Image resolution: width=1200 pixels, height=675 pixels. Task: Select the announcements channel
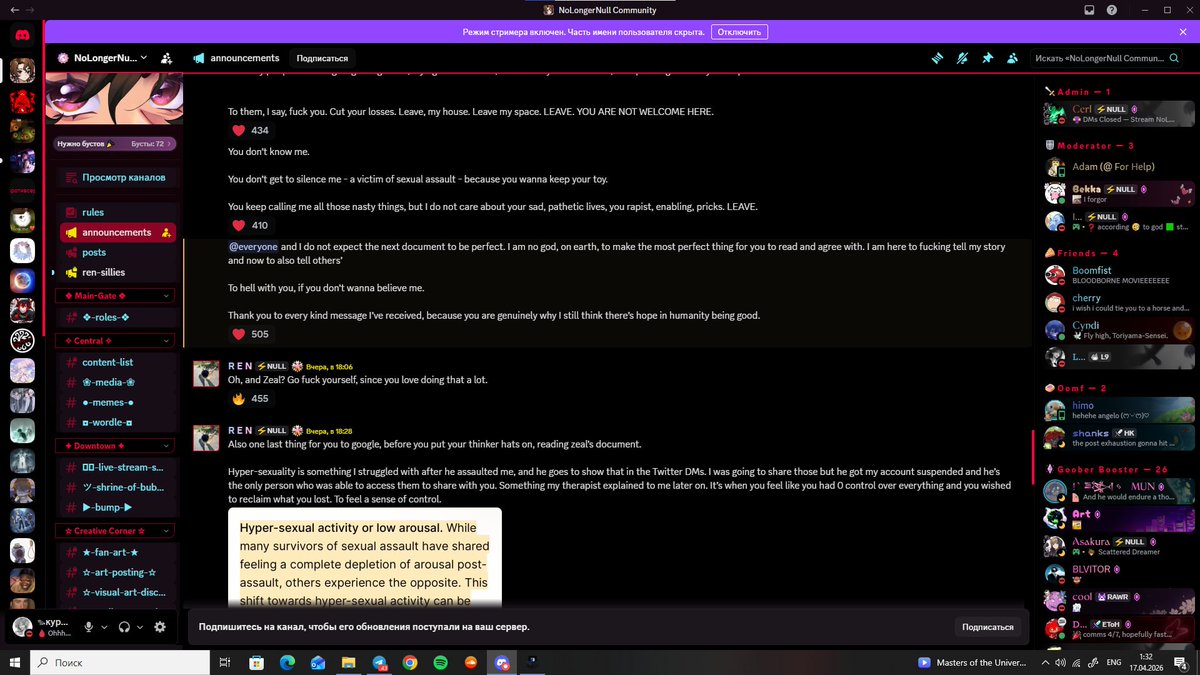tap(116, 232)
